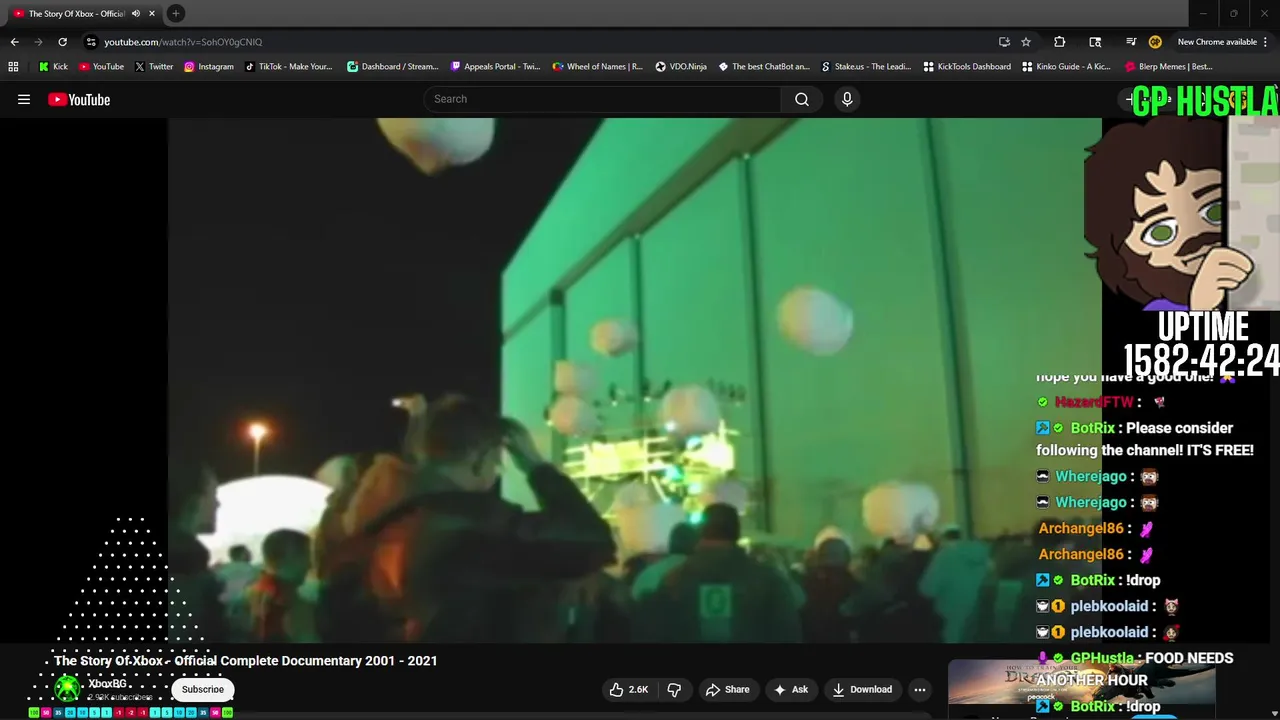The image size is (1280, 720).
Task: Open the Kick bookmark
Action: pos(53,67)
